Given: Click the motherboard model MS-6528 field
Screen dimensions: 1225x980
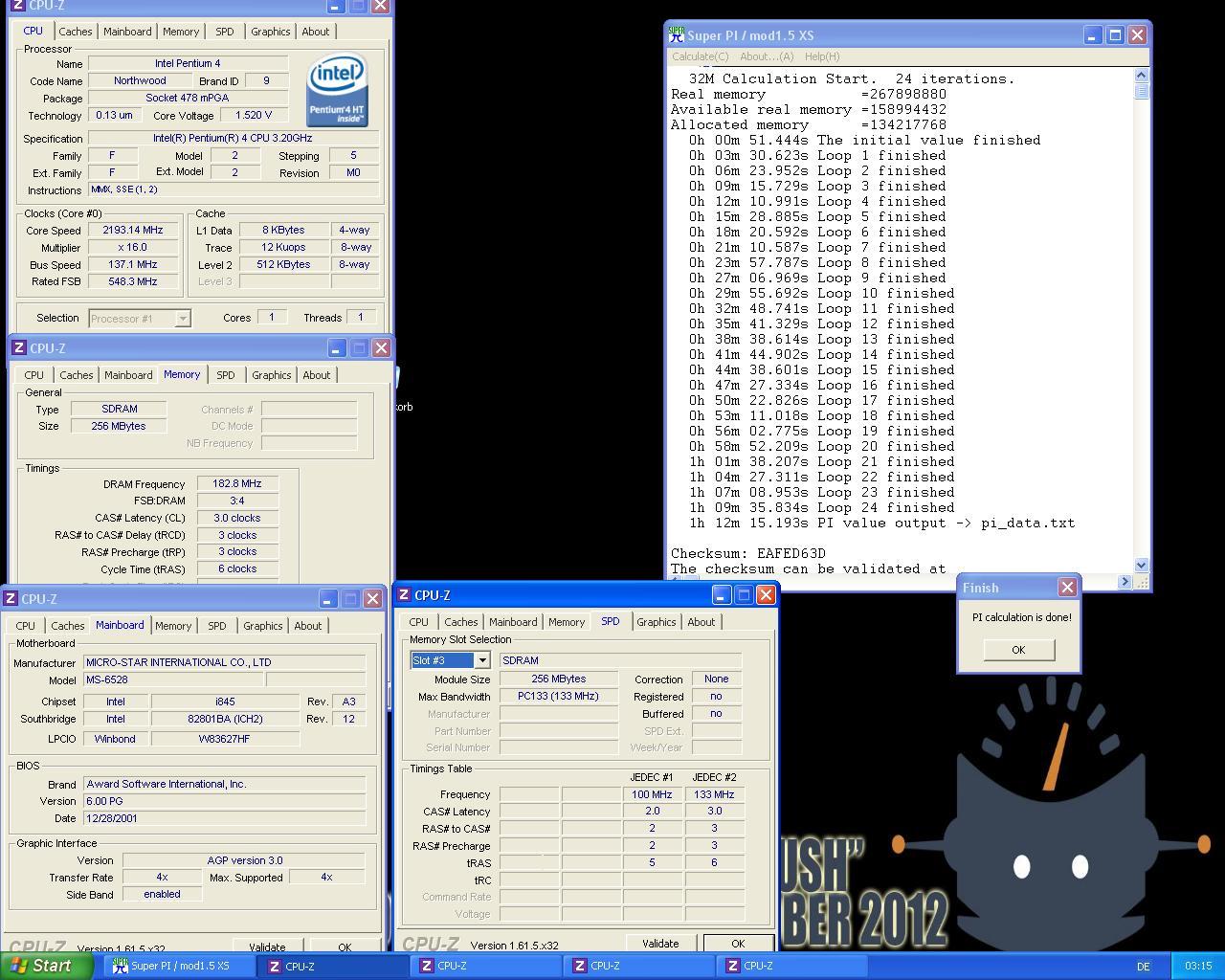Looking at the screenshot, I should pyautogui.click(x=173, y=680).
